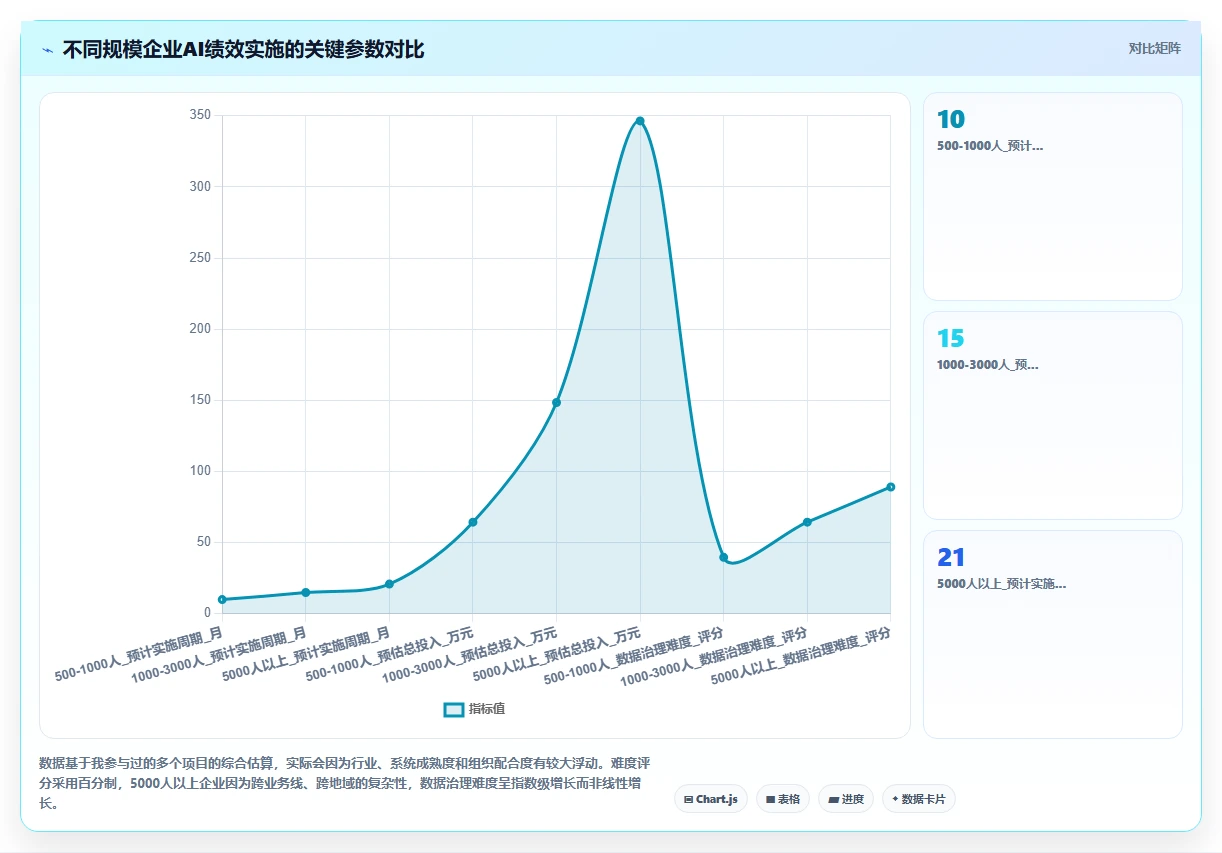Select the Chart.js tag

point(711,799)
